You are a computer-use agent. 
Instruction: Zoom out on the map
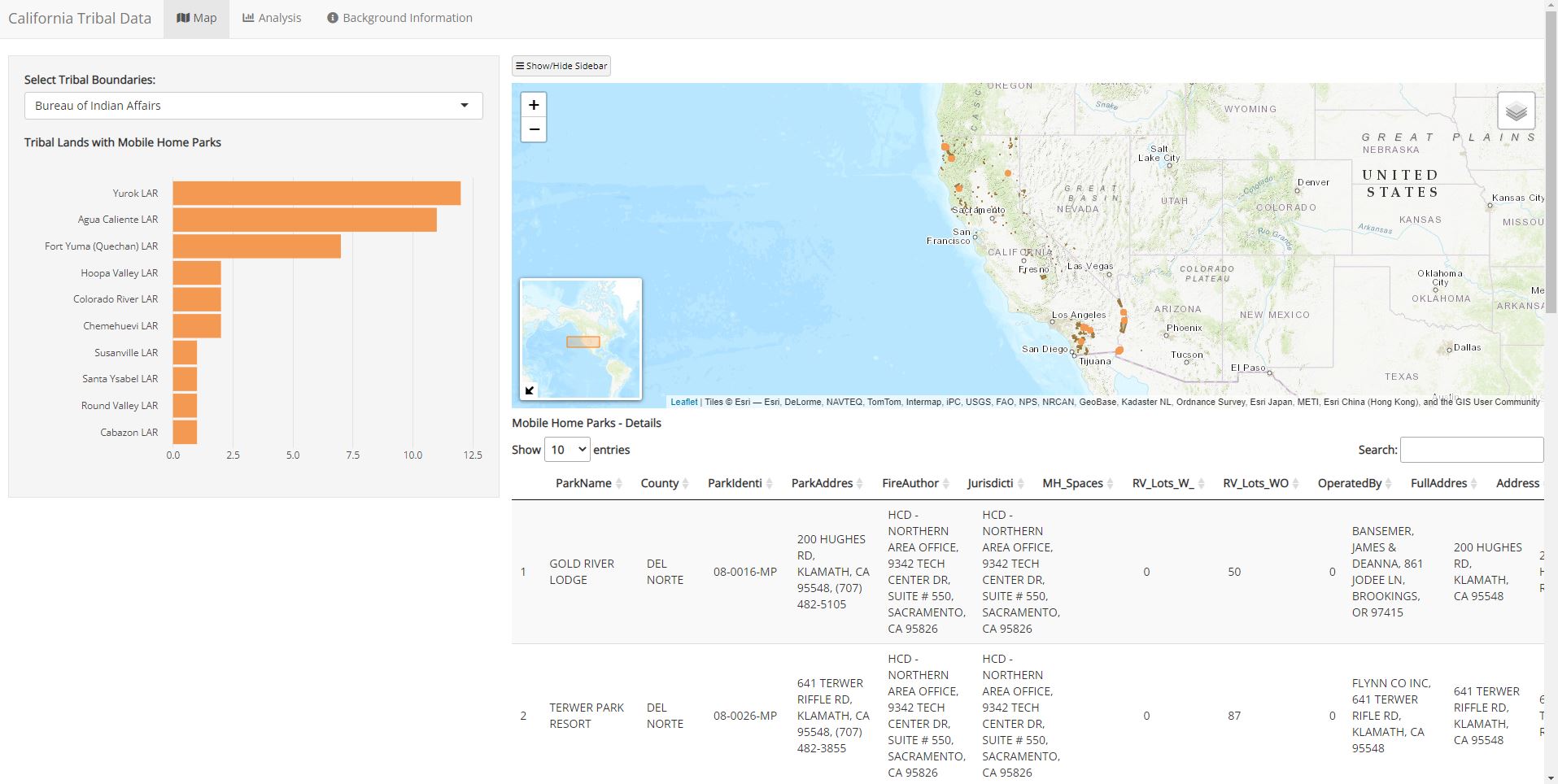point(534,129)
